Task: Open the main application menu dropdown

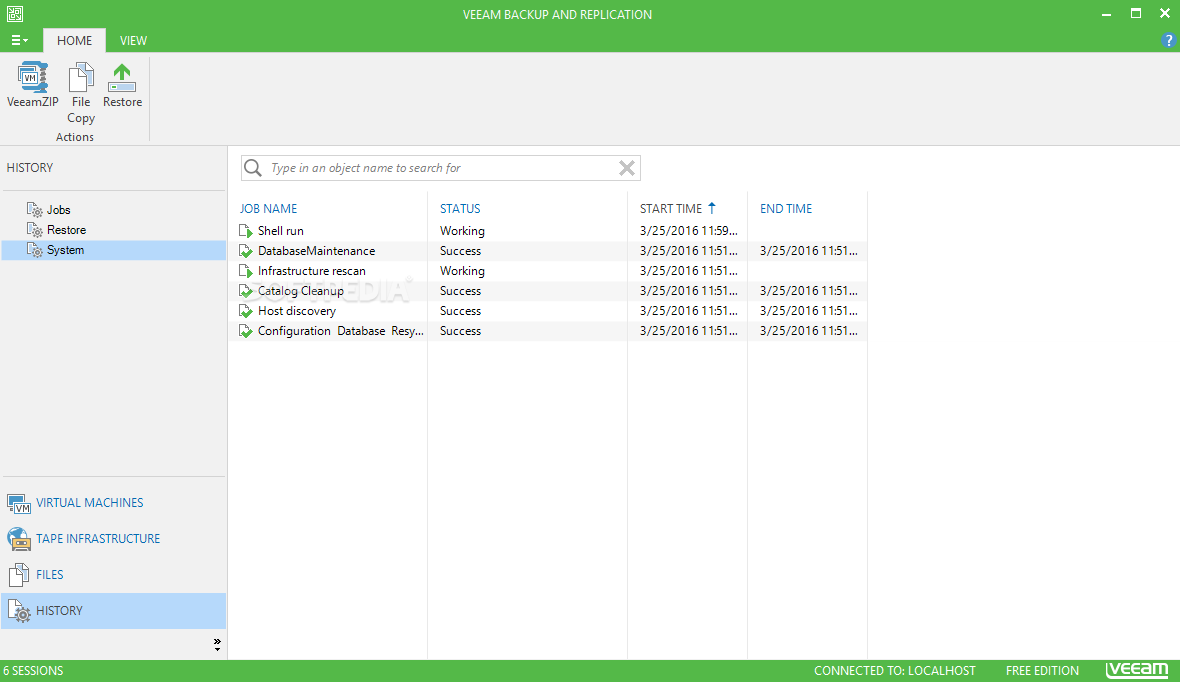Action: 20,41
